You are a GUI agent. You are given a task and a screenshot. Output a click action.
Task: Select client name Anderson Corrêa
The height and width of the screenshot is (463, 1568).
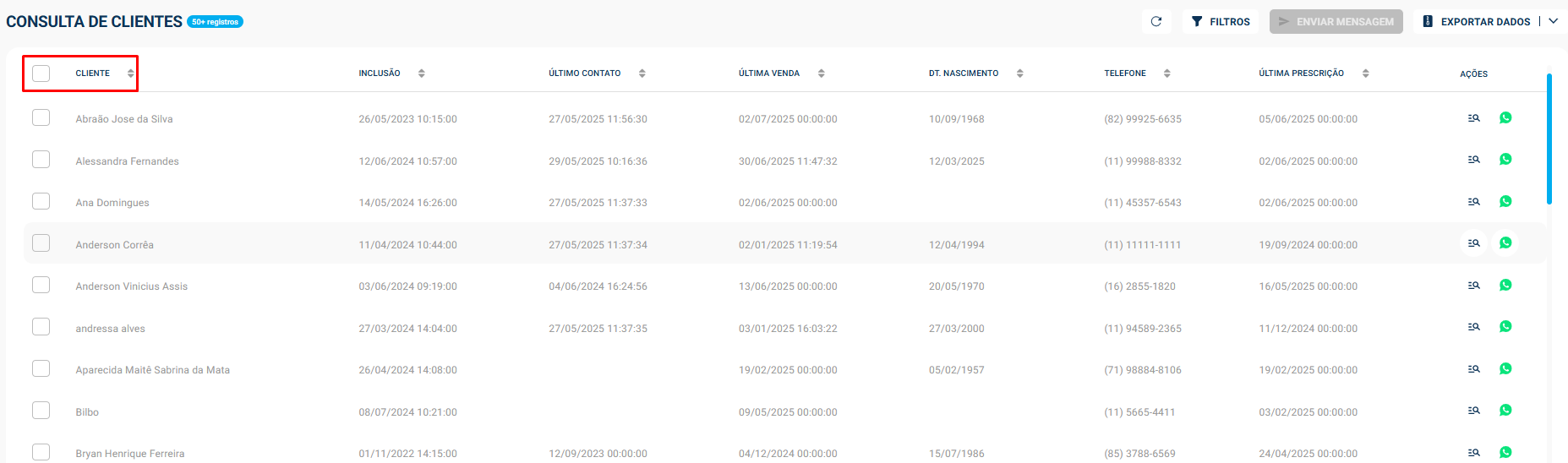tap(114, 245)
